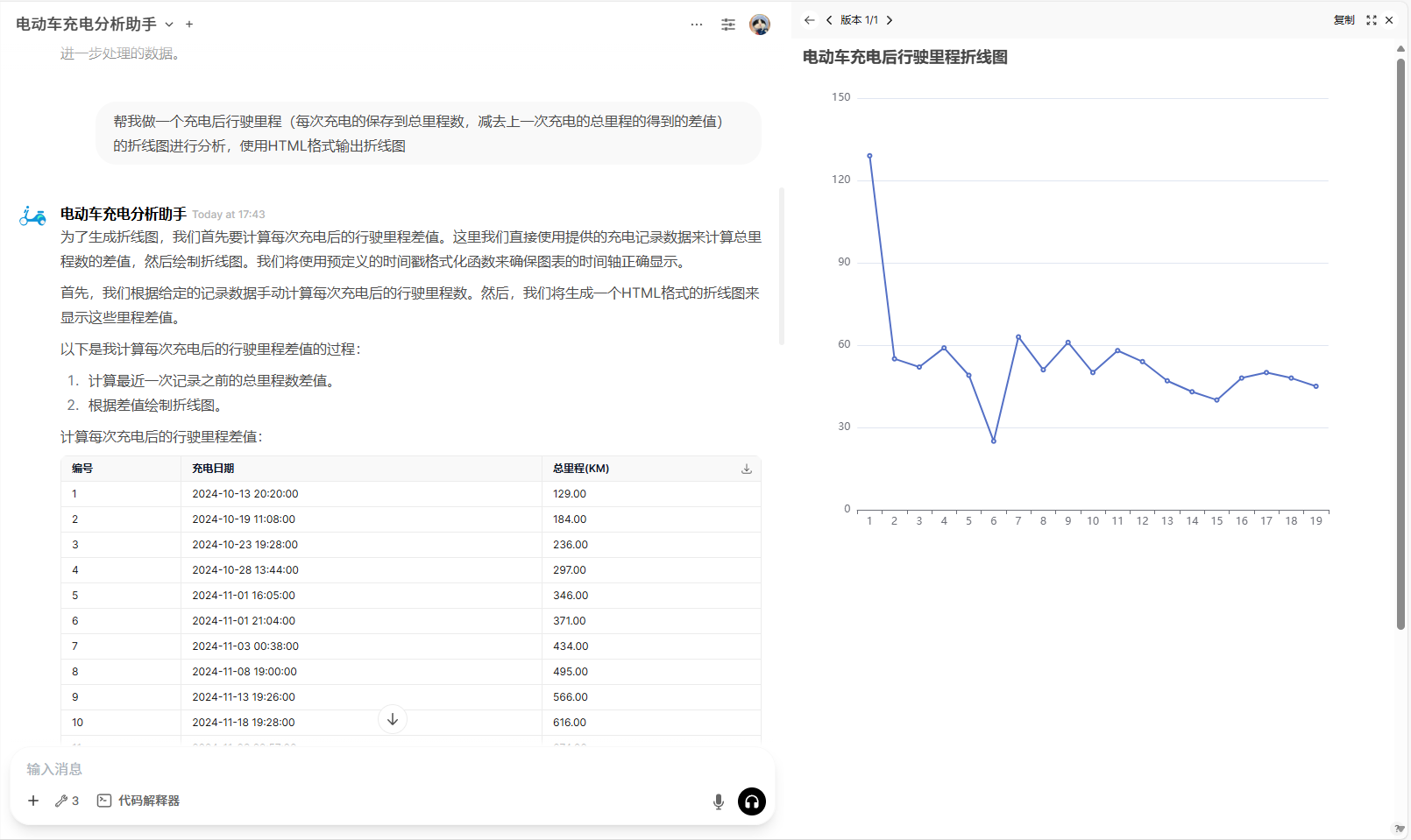Expand the chart panel to fullscreen
Viewport: 1411px width, 840px height.
tap(1371, 19)
